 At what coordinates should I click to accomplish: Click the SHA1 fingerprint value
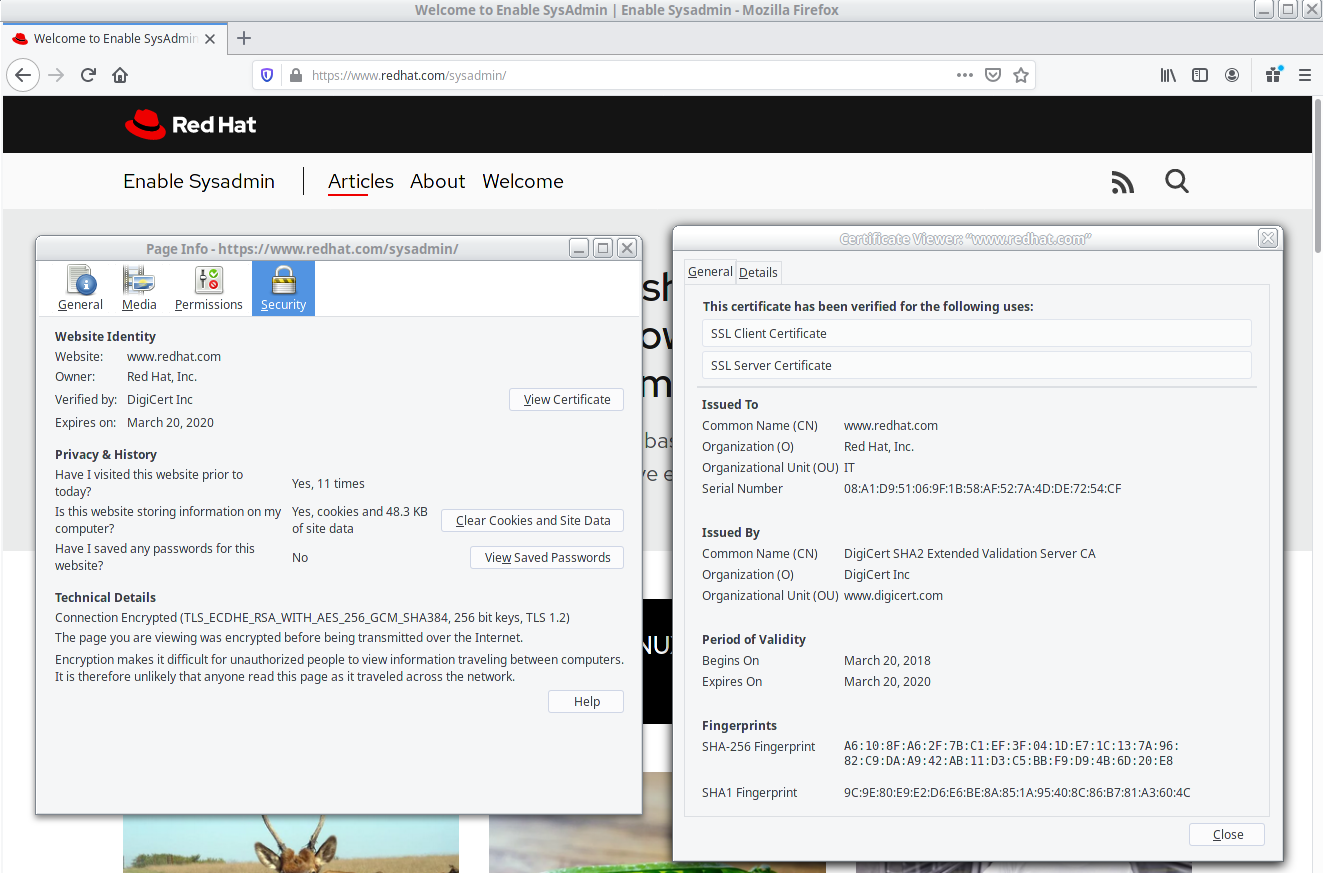click(1017, 793)
